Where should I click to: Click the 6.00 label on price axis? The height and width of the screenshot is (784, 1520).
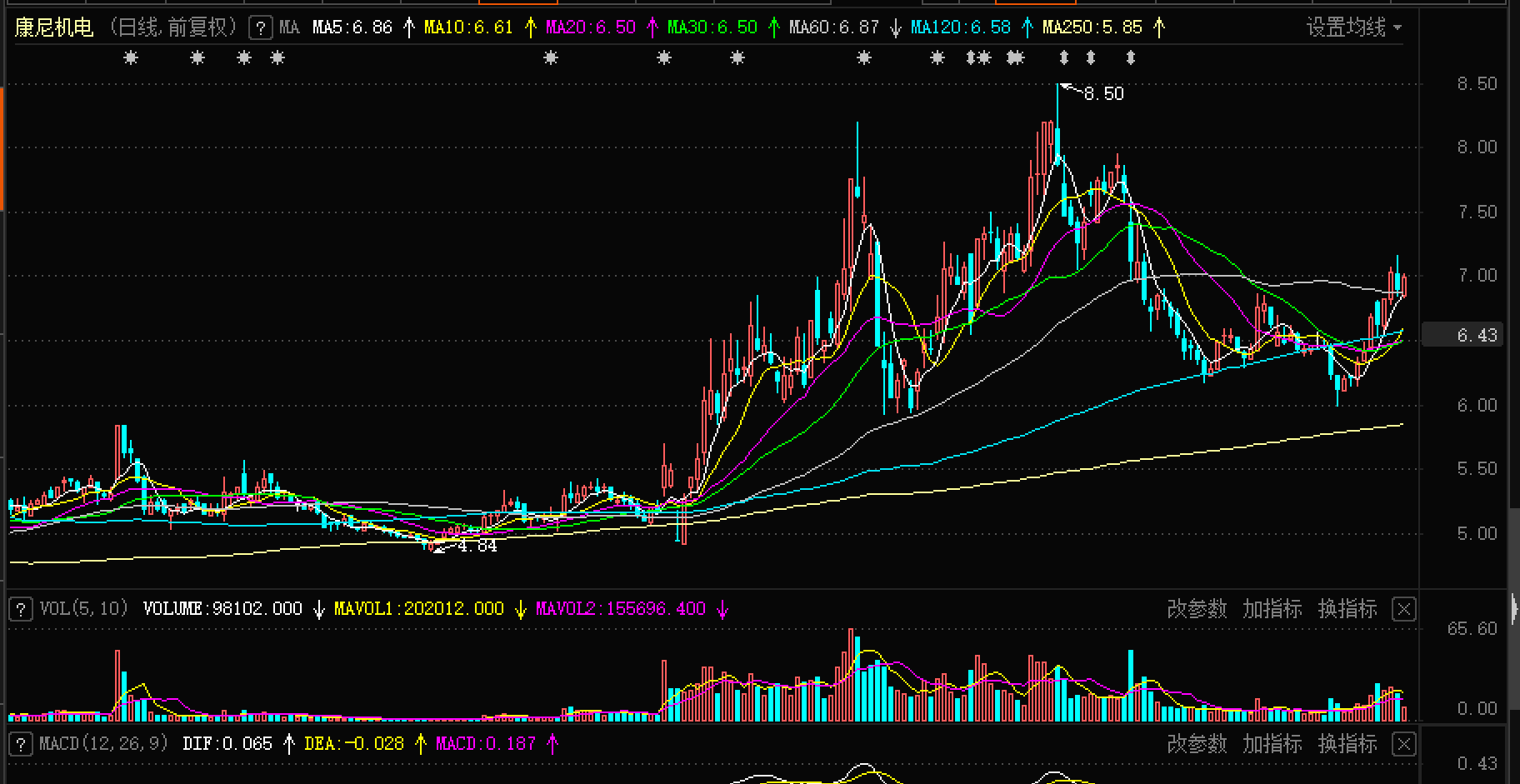click(x=1477, y=406)
